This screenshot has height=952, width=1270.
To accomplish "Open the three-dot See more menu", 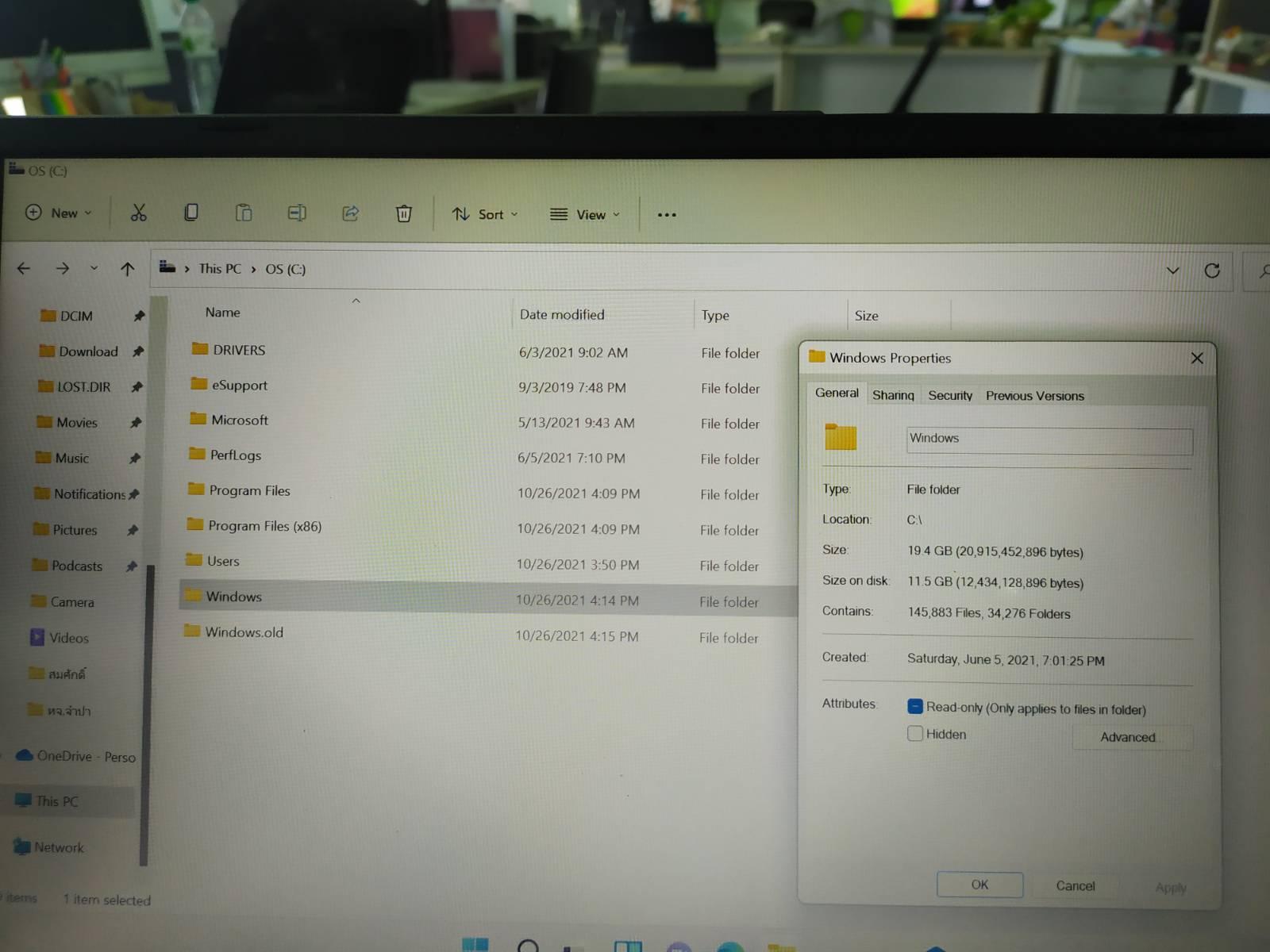I will tap(667, 215).
